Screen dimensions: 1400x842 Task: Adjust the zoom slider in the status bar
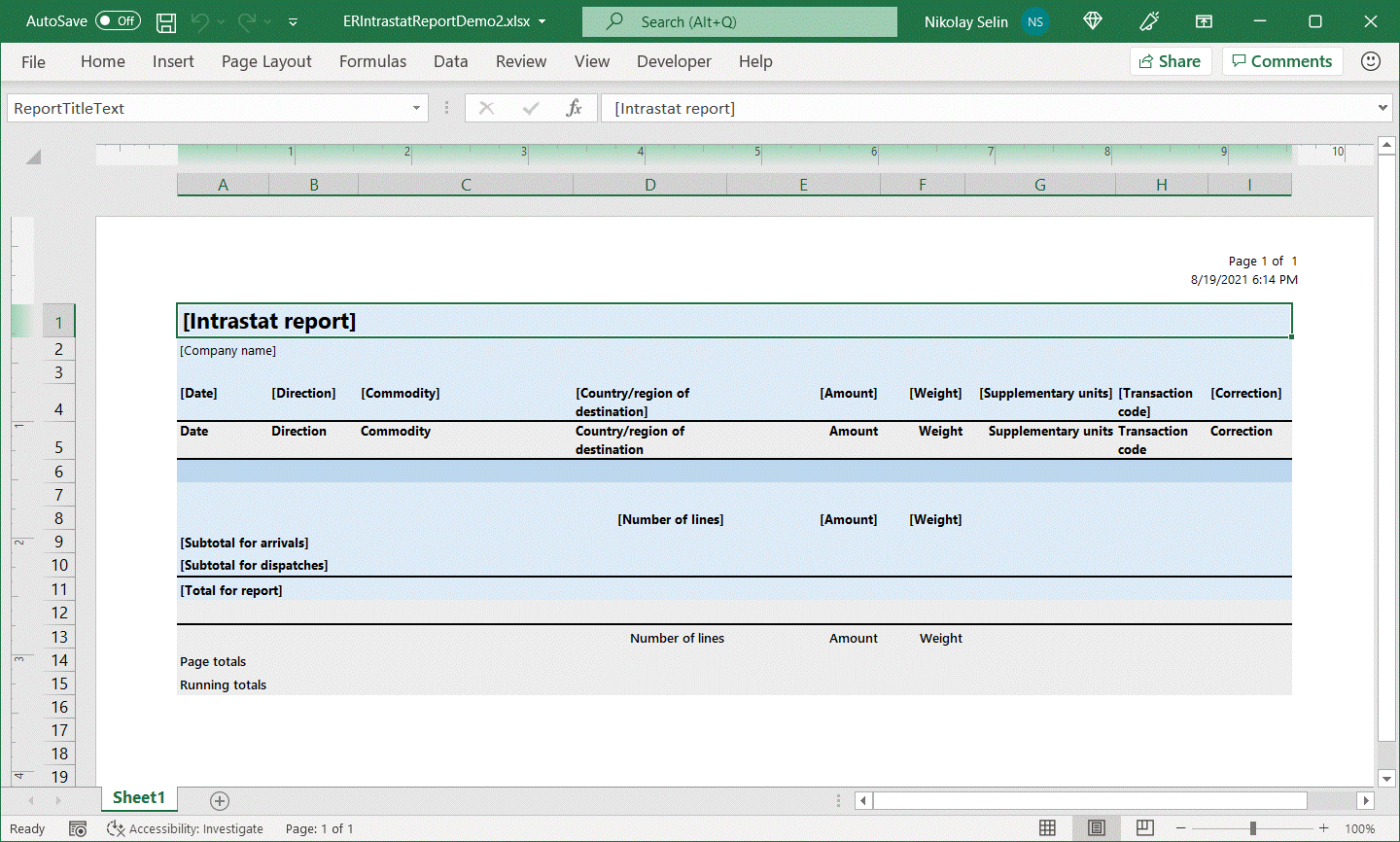(x=1254, y=828)
